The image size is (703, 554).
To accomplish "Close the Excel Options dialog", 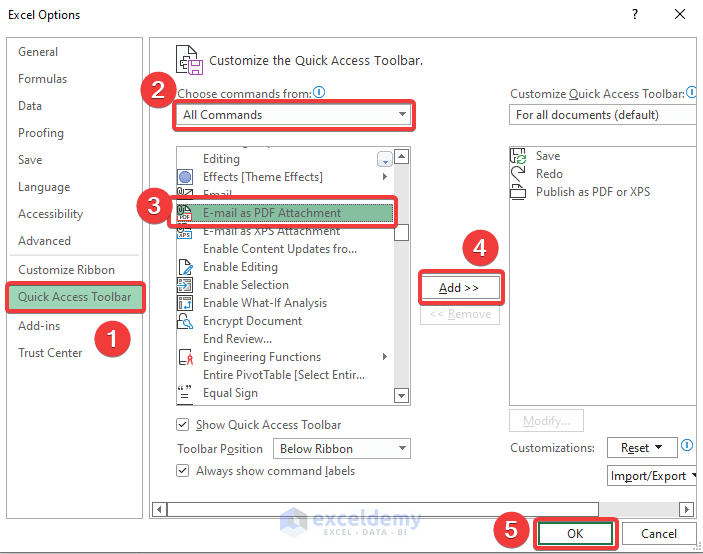I will [680, 14].
